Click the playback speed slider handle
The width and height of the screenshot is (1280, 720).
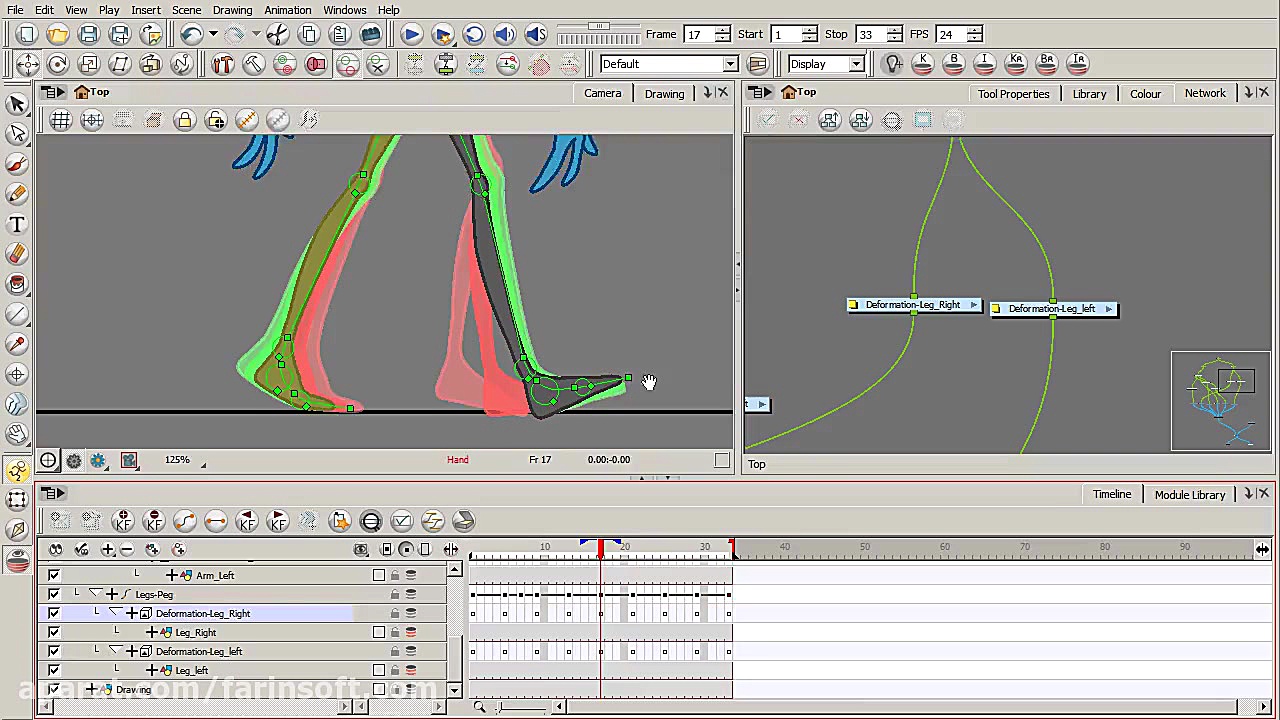(599, 27)
